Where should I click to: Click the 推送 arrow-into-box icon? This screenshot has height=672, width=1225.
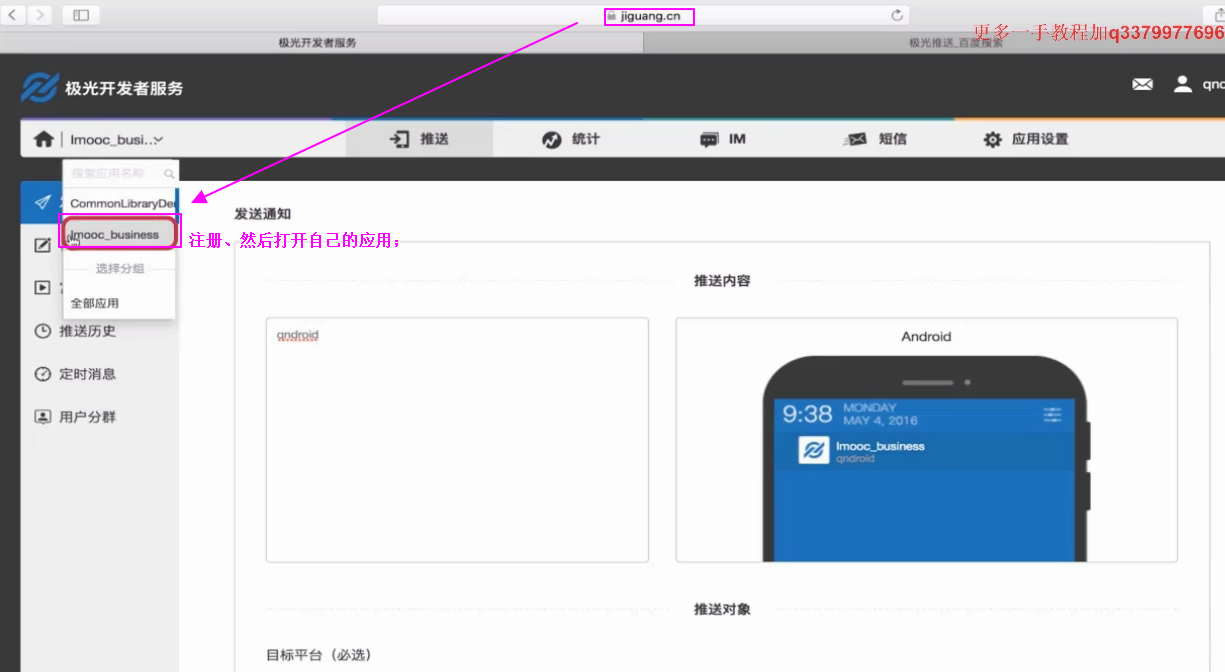(x=400, y=139)
